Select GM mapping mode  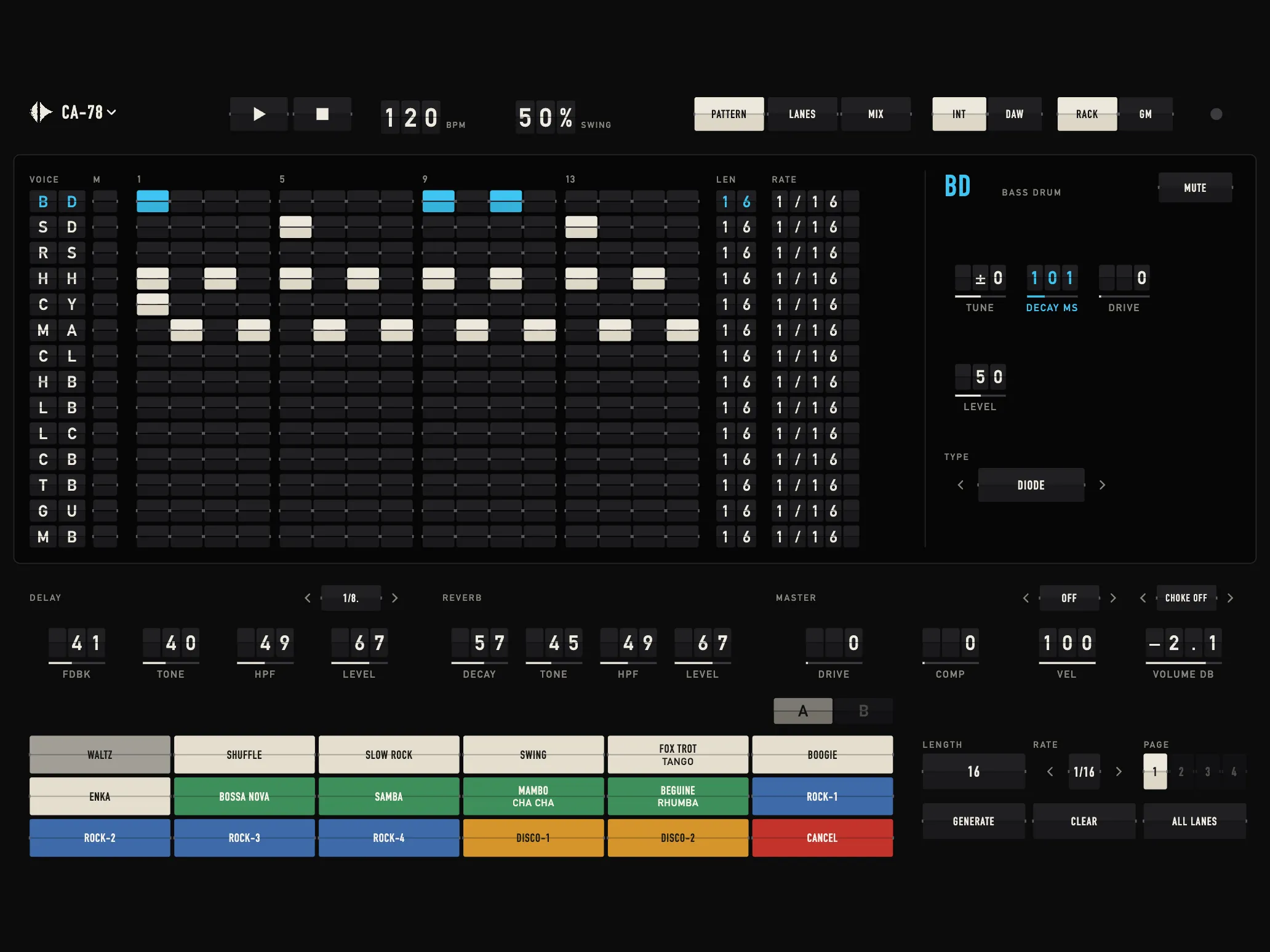click(x=1145, y=114)
